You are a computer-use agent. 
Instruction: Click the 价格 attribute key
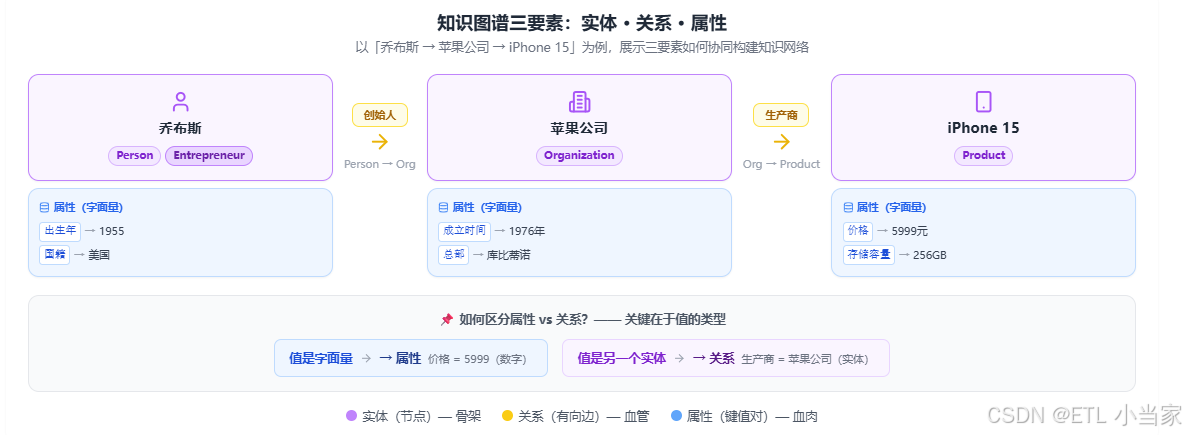(x=858, y=231)
